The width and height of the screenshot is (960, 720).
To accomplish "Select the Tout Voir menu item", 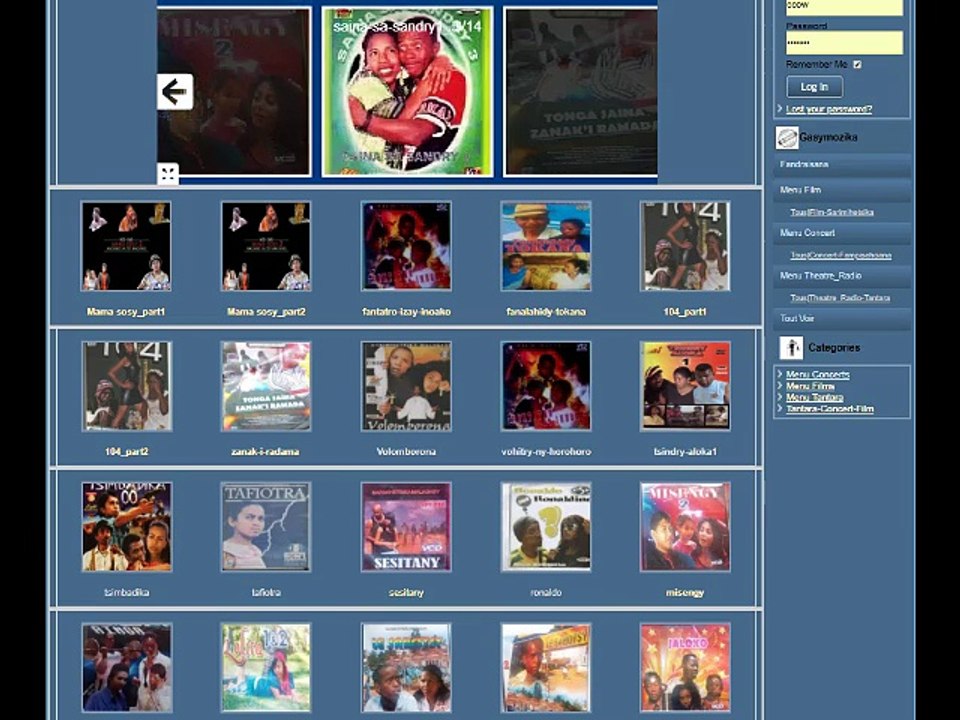I will tap(842, 318).
